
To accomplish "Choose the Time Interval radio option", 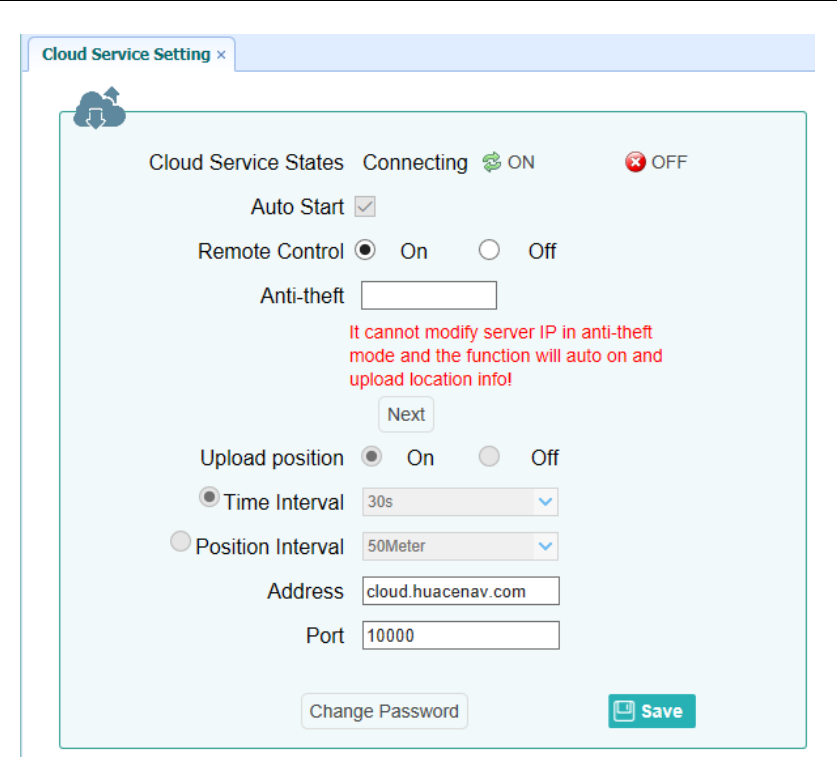I will [210, 496].
